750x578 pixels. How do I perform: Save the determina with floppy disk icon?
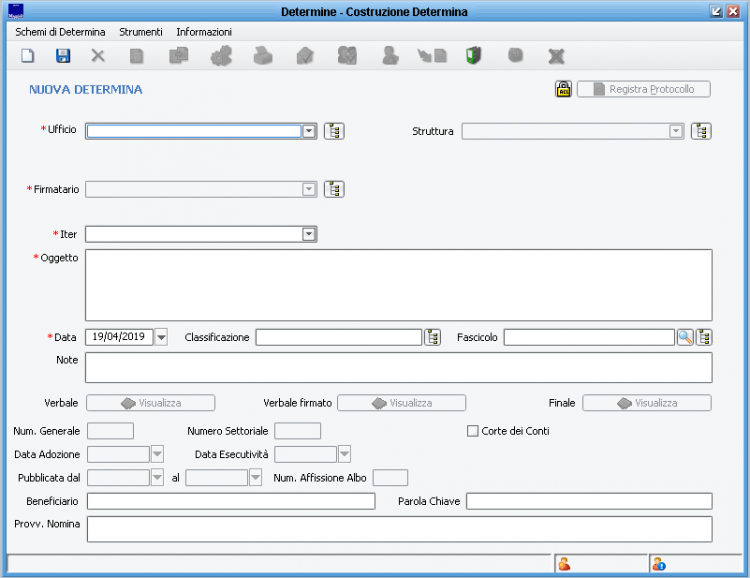(x=63, y=57)
